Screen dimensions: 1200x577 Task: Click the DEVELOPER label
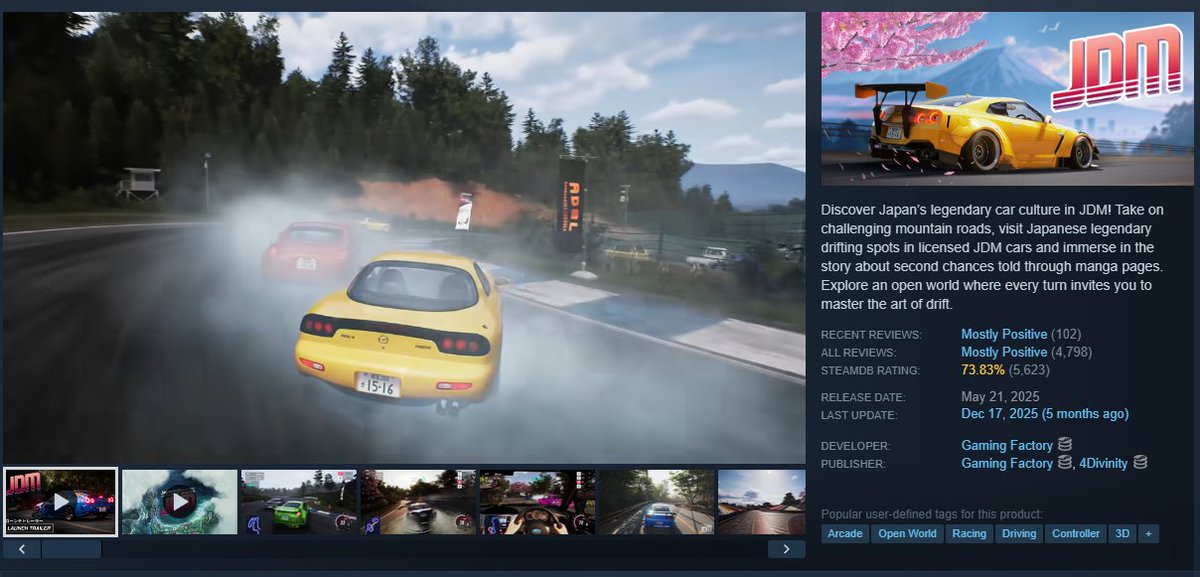point(855,446)
